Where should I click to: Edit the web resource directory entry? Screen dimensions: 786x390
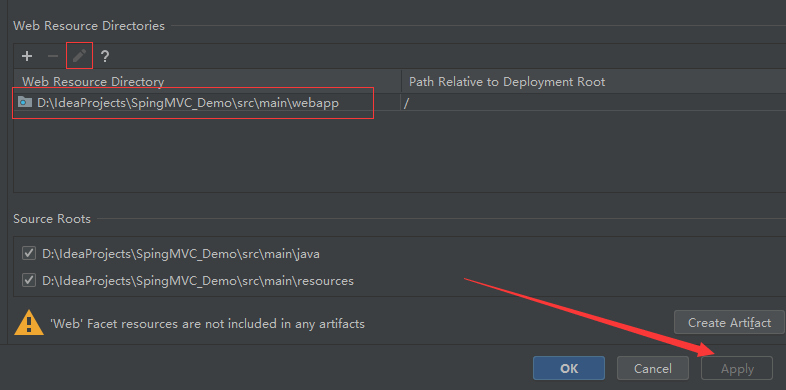(x=79, y=56)
